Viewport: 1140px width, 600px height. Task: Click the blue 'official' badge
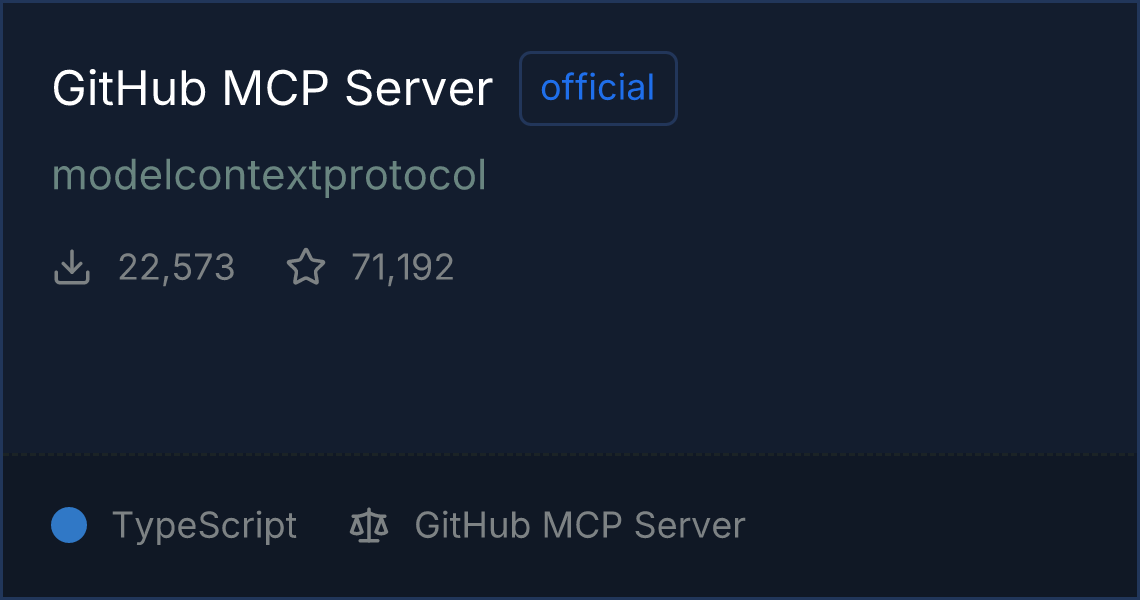pyautogui.click(x=598, y=88)
